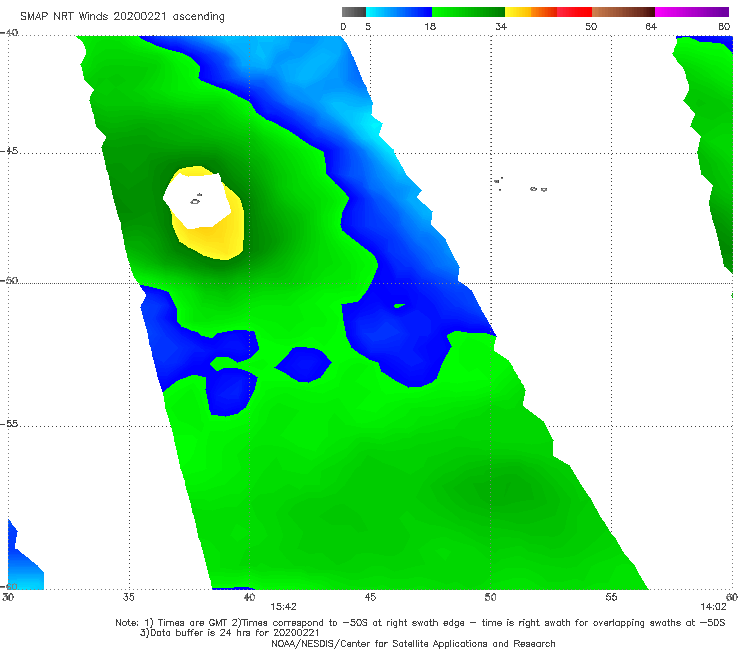The image size is (740, 650).
Task: Click the NOAA/NESDIS credit line
Action: (x=413, y=643)
